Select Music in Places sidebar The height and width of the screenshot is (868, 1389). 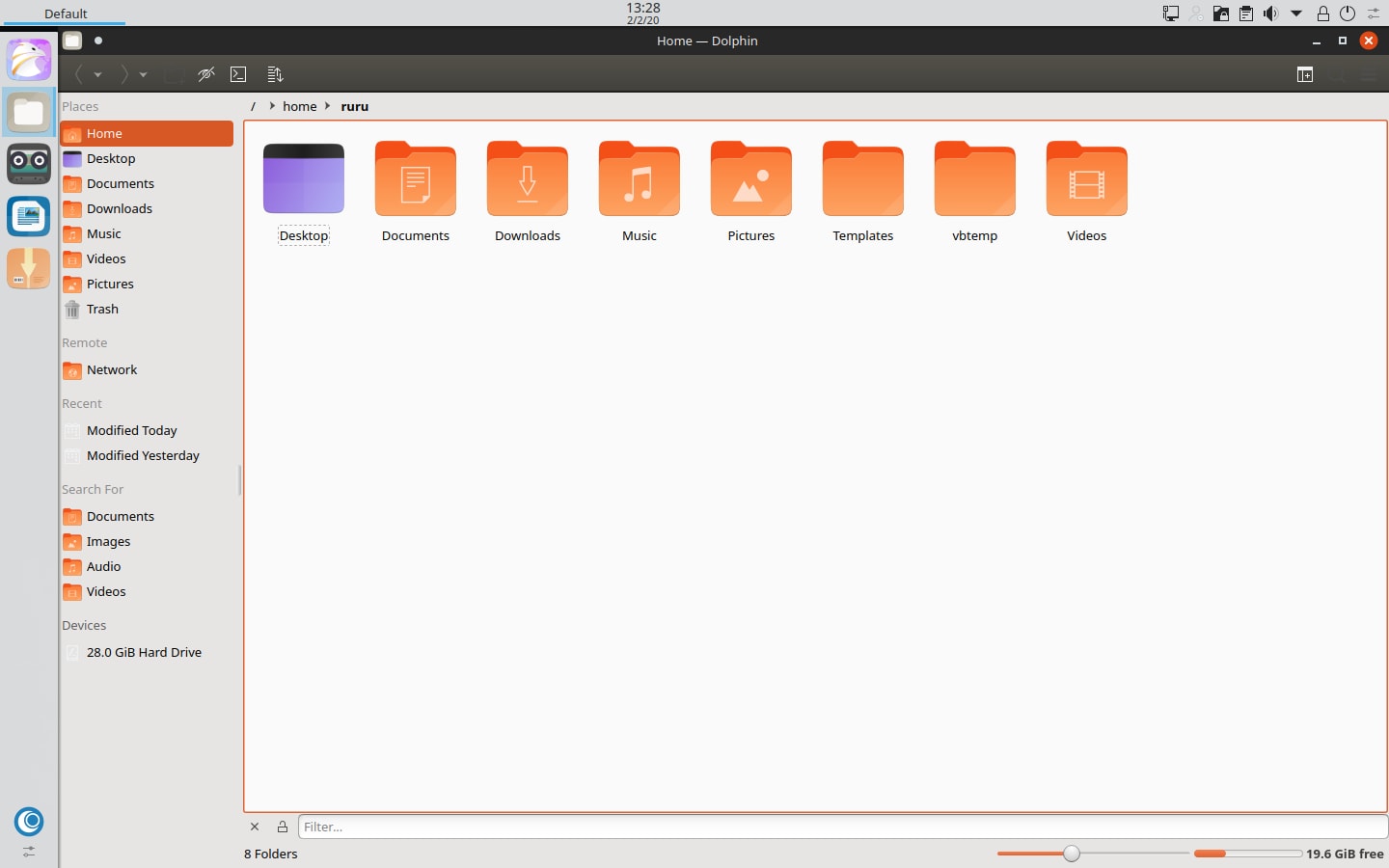pyautogui.click(x=147, y=233)
